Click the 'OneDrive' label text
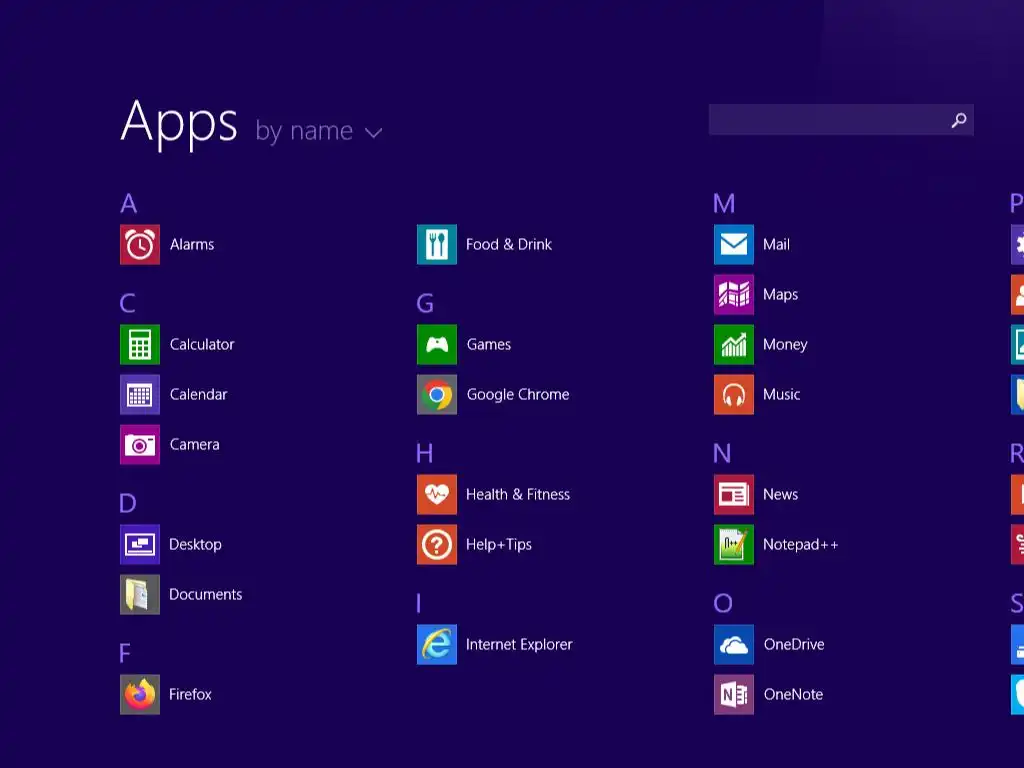Image resolution: width=1024 pixels, height=768 pixels. click(794, 645)
